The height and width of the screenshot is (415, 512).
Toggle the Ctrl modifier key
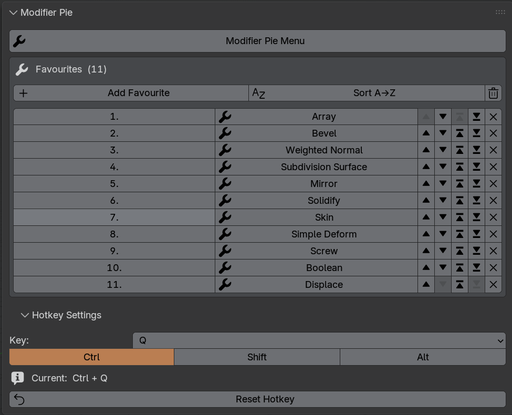(x=92, y=357)
